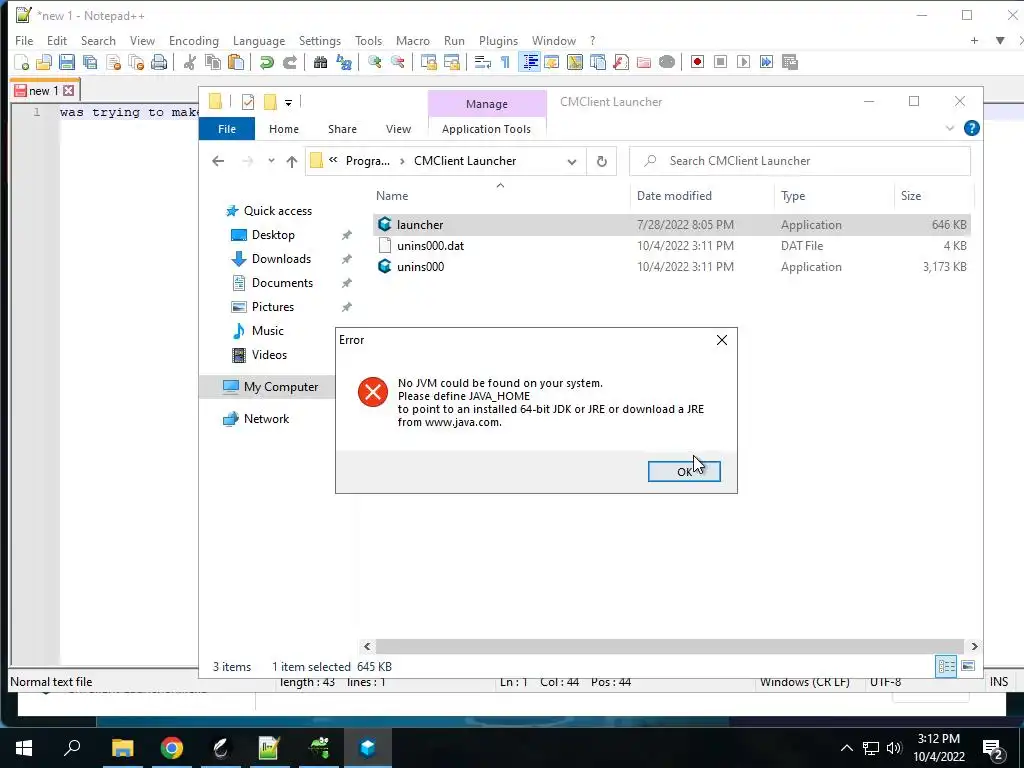
Task: Switch to large thumbnails view icon
Action: [x=968, y=665]
